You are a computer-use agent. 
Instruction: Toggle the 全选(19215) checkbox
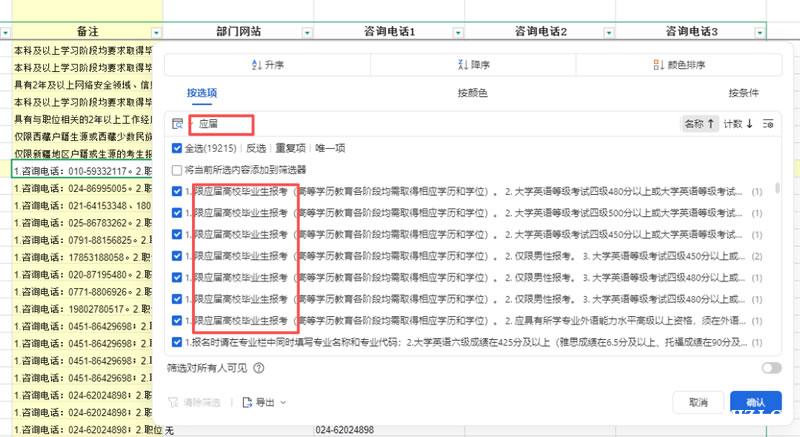click(x=177, y=148)
